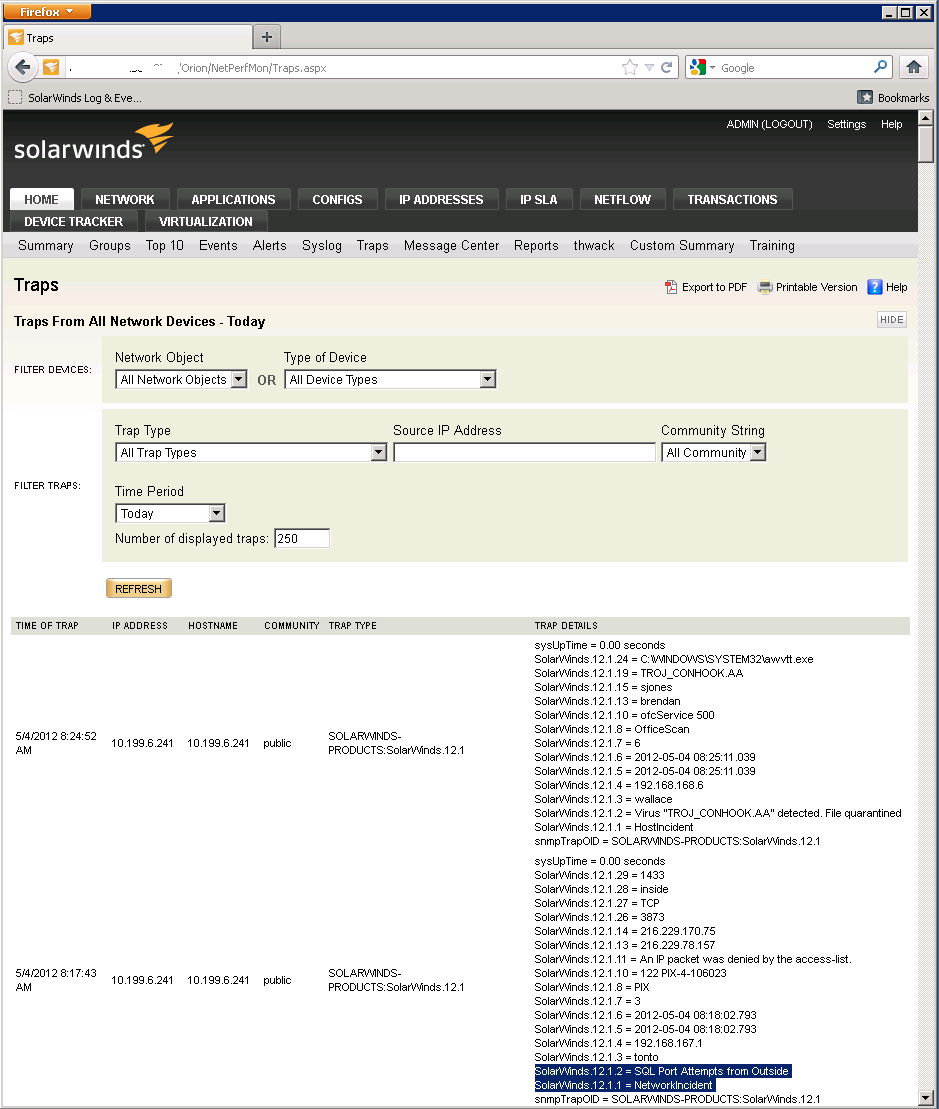Open new tab with plus button
This screenshot has height=1109, width=939.
tap(267, 37)
